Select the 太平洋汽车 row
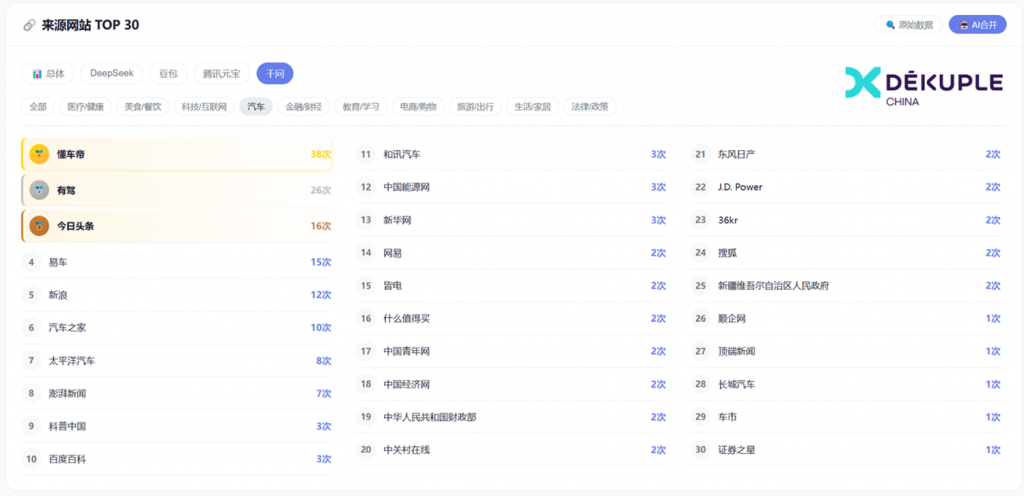 176,360
